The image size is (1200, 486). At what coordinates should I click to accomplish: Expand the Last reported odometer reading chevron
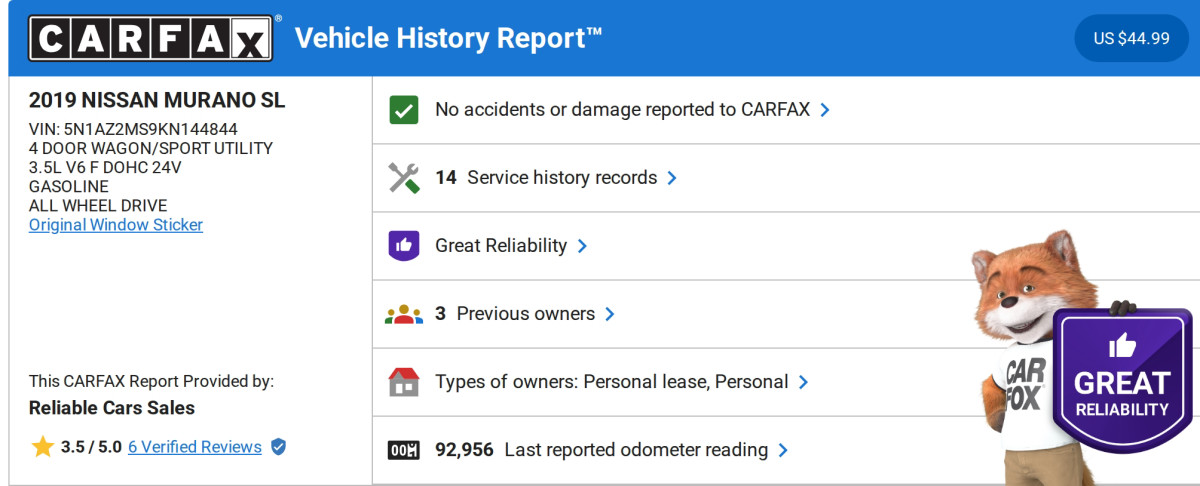click(783, 450)
